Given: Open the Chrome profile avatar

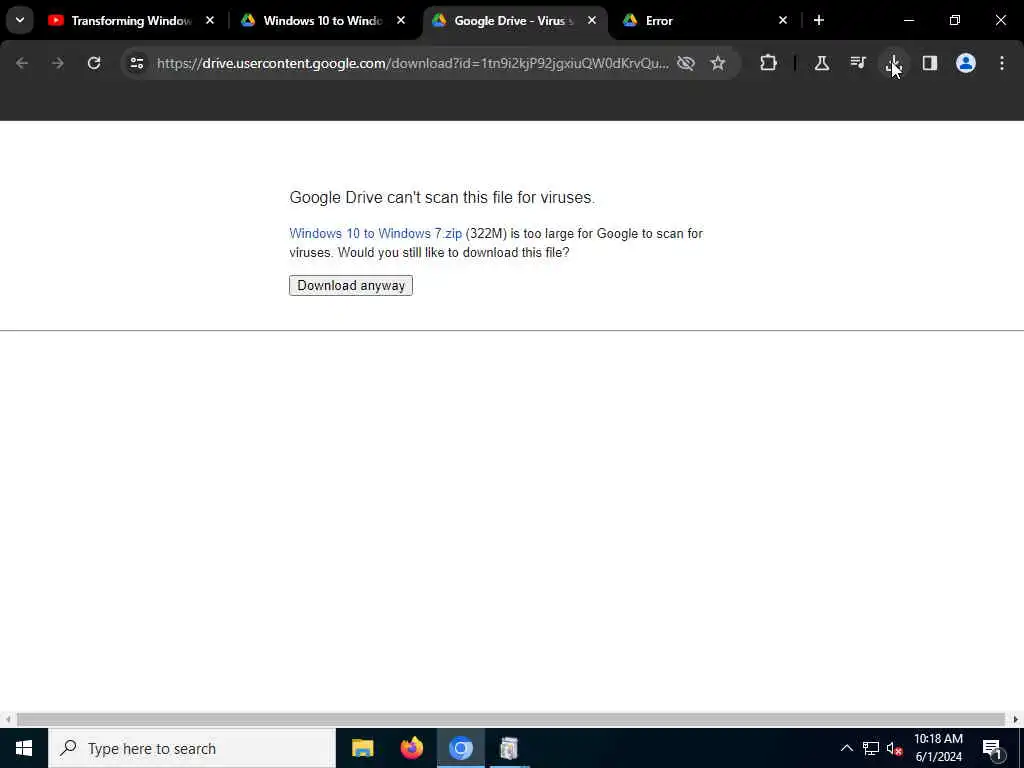Looking at the screenshot, I should pos(966,63).
